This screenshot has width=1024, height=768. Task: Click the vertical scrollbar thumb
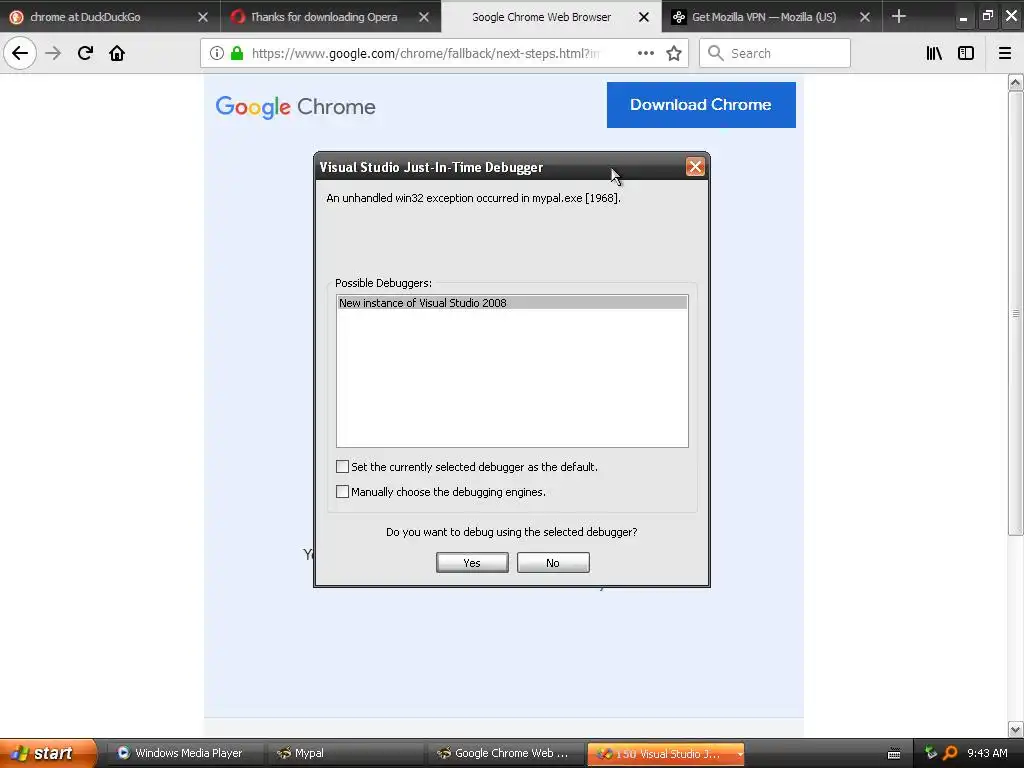pyautogui.click(x=1015, y=313)
